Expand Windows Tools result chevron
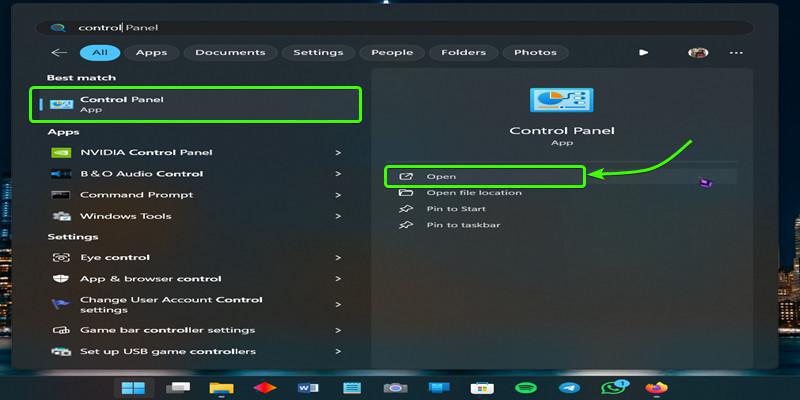The image size is (800, 400). pos(338,216)
